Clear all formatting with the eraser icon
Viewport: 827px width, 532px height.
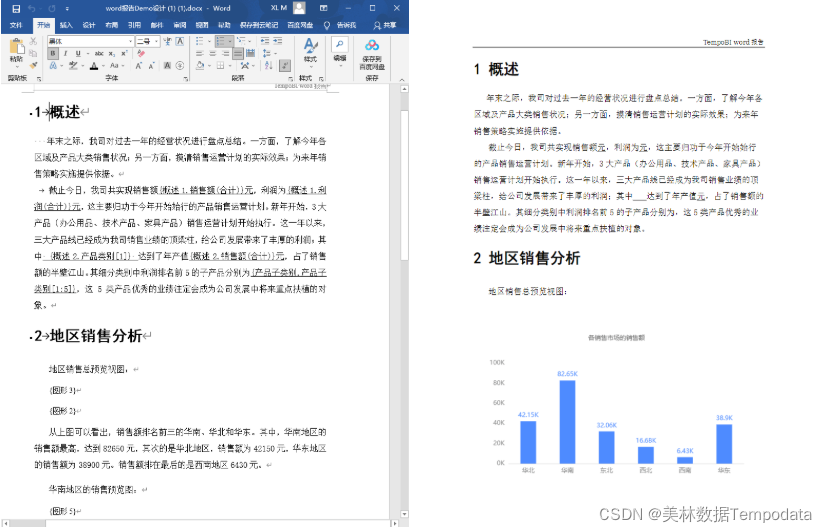141,53
